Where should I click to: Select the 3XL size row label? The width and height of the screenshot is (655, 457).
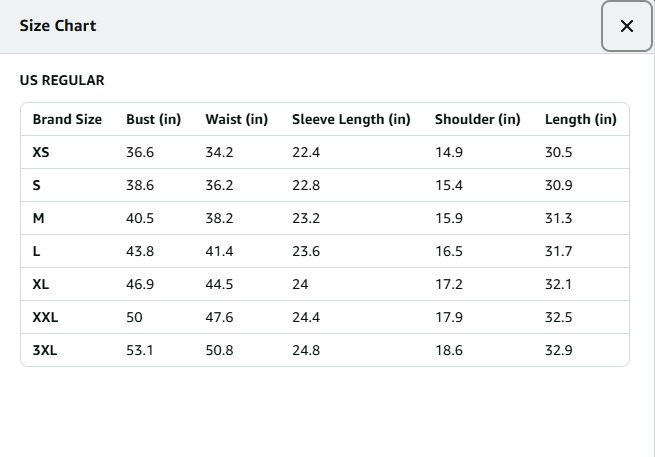(x=45, y=350)
